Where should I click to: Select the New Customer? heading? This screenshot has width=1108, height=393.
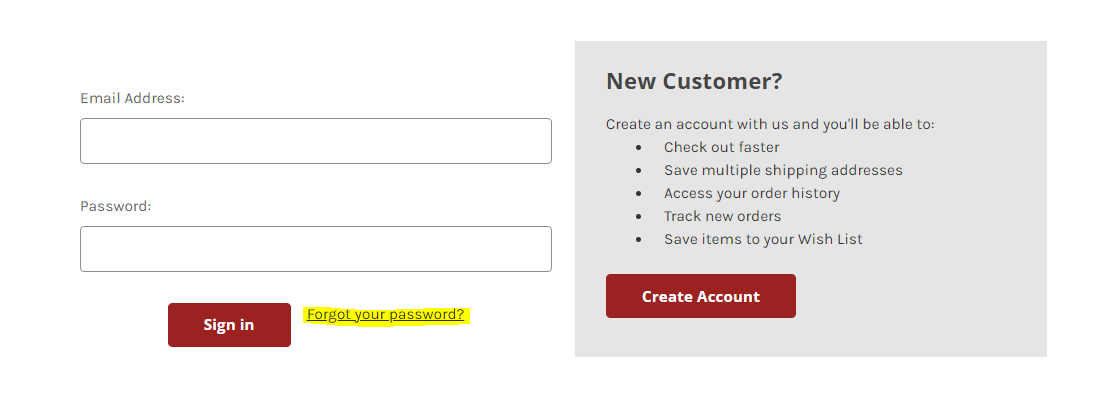[x=695, y=81]
